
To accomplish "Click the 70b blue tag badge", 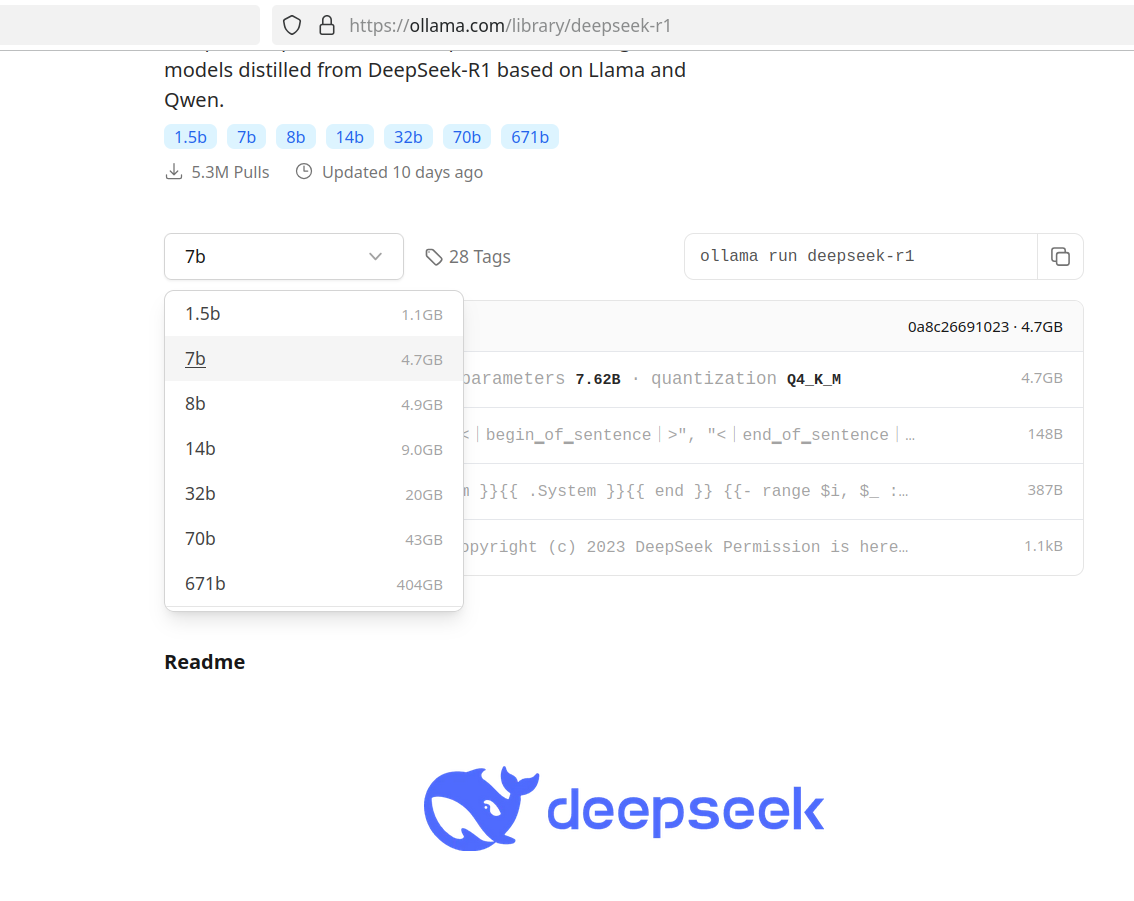I will [466, 137].
